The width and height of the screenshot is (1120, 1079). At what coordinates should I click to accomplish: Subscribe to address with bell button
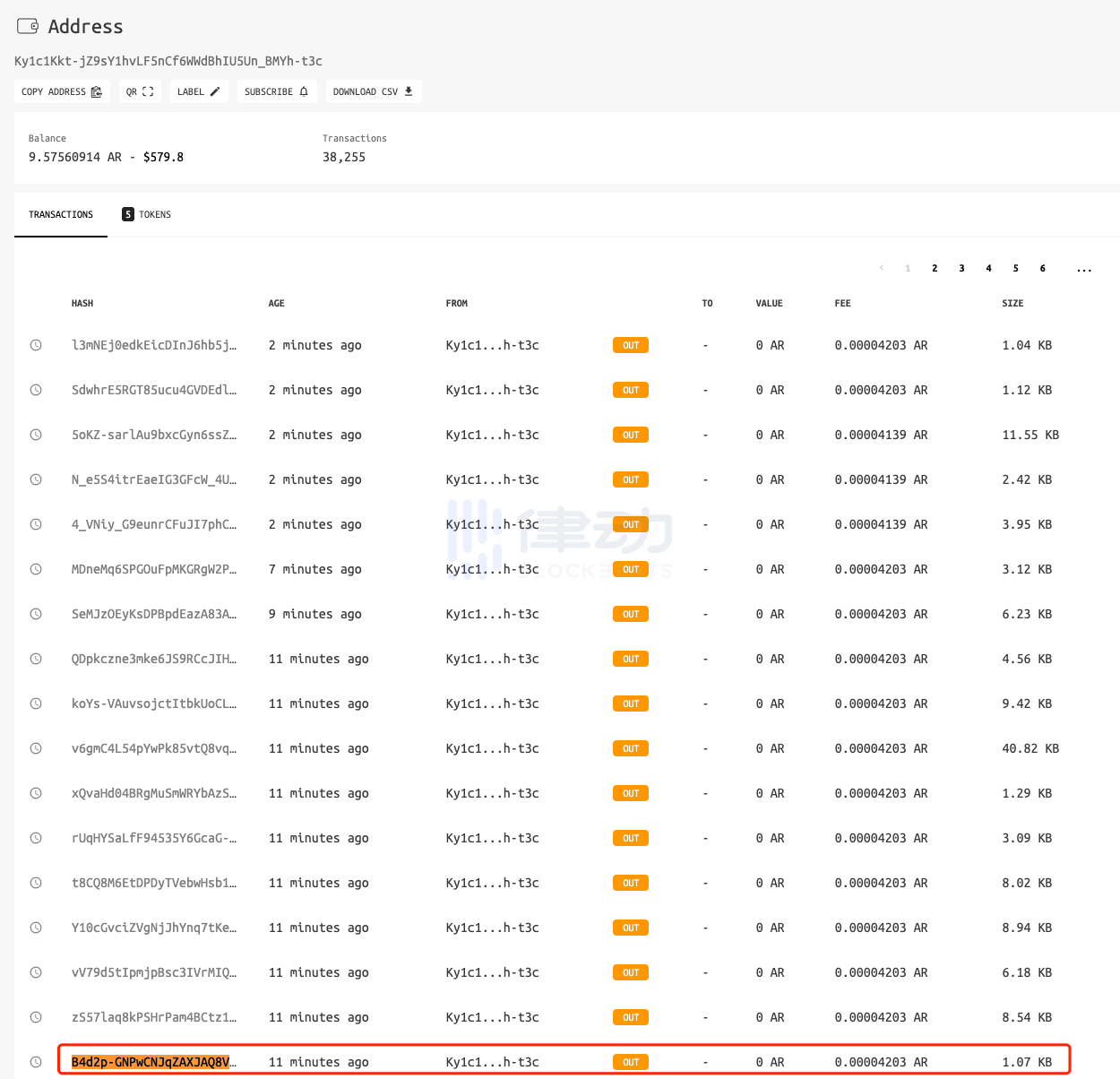tap(276, 91)
